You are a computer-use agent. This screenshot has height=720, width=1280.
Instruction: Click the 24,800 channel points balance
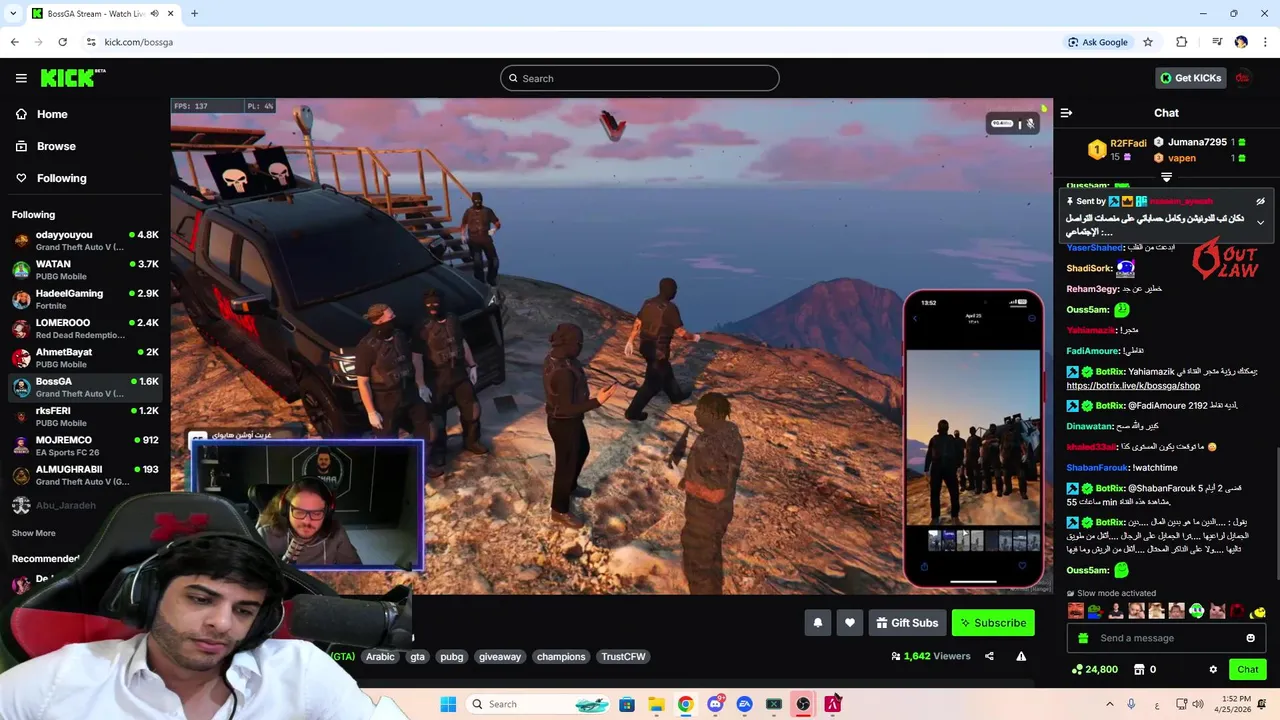1094,670
